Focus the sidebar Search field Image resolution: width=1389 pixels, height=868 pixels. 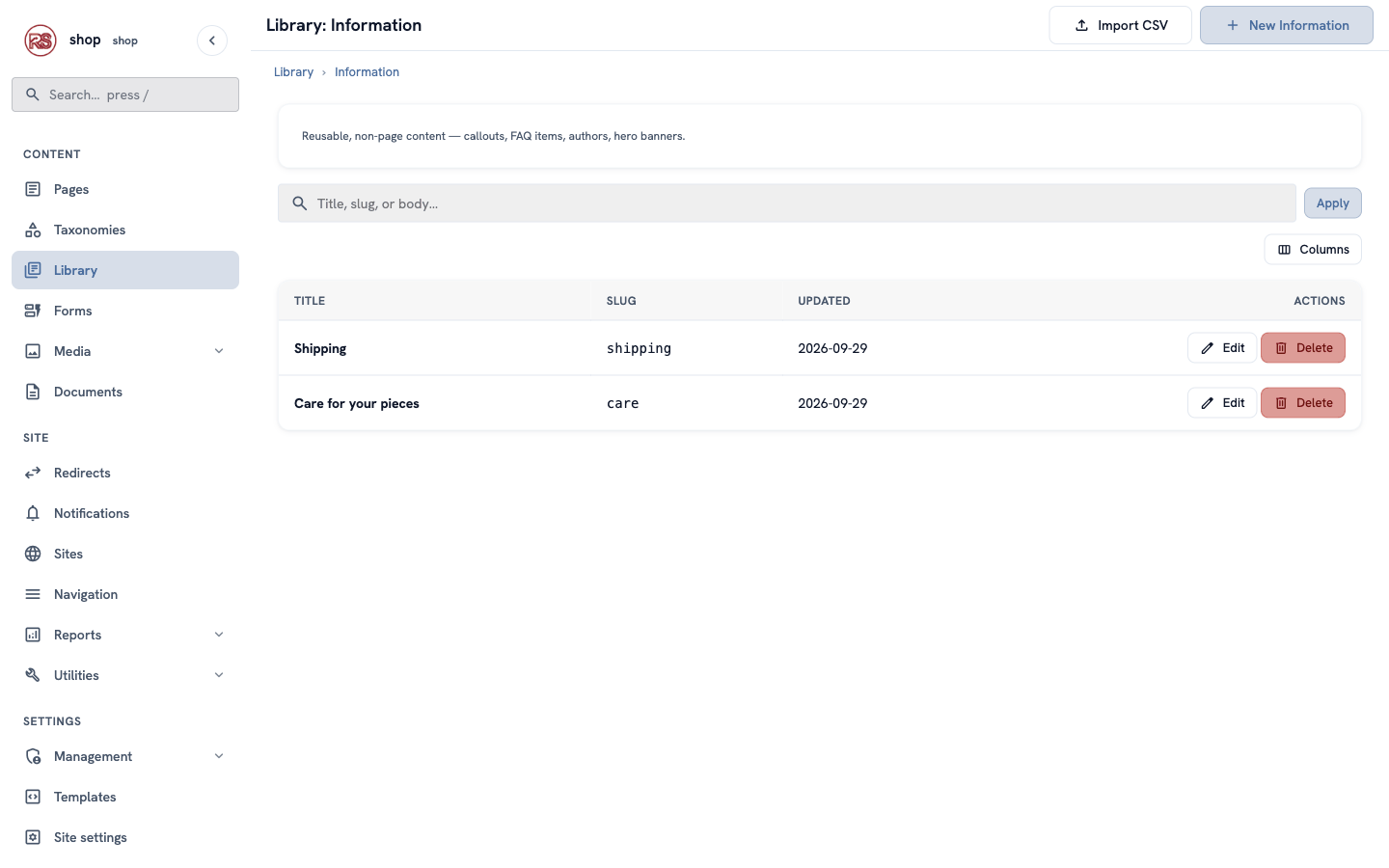click(x=125, y=95)
